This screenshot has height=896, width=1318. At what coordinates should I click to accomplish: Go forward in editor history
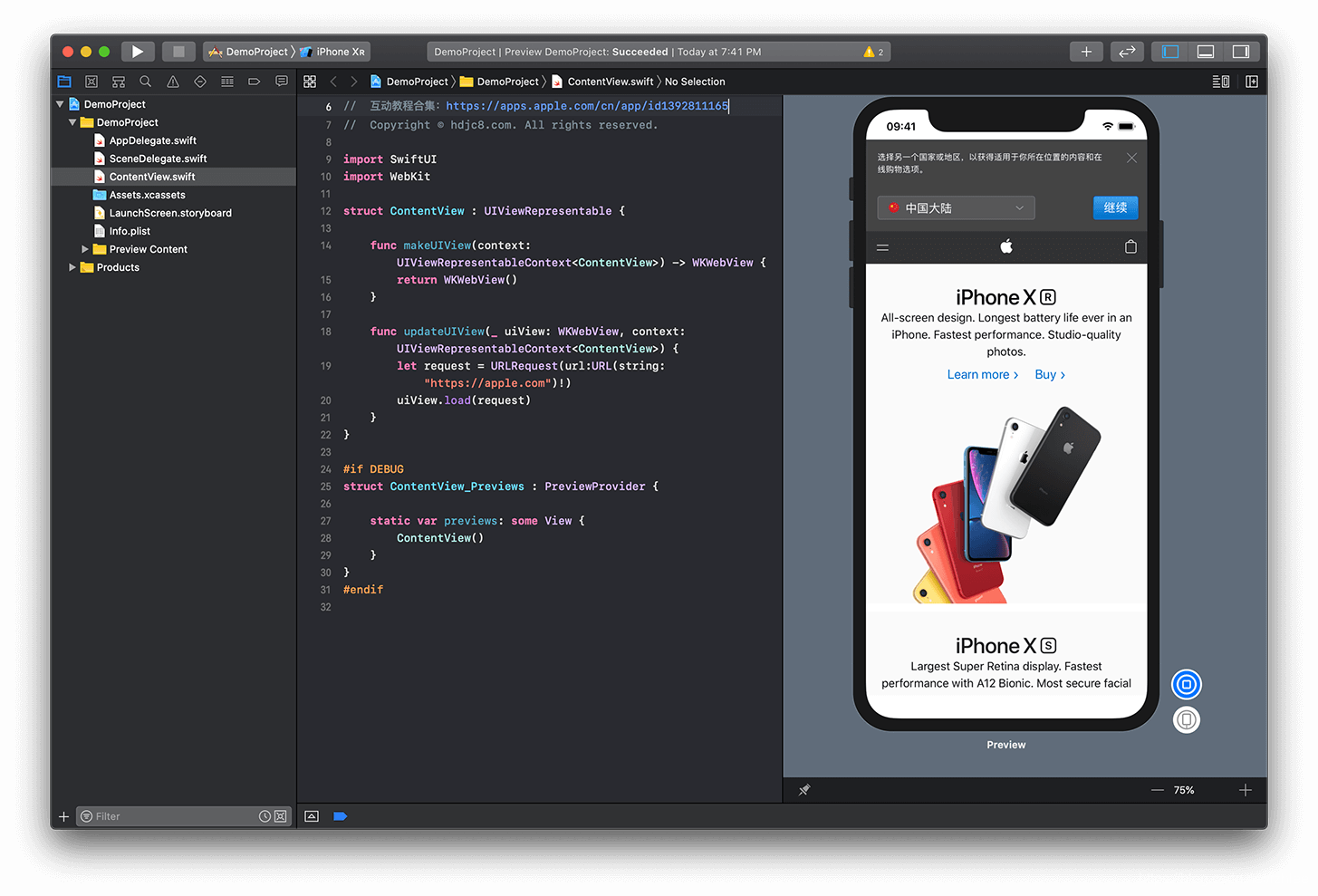354,82
